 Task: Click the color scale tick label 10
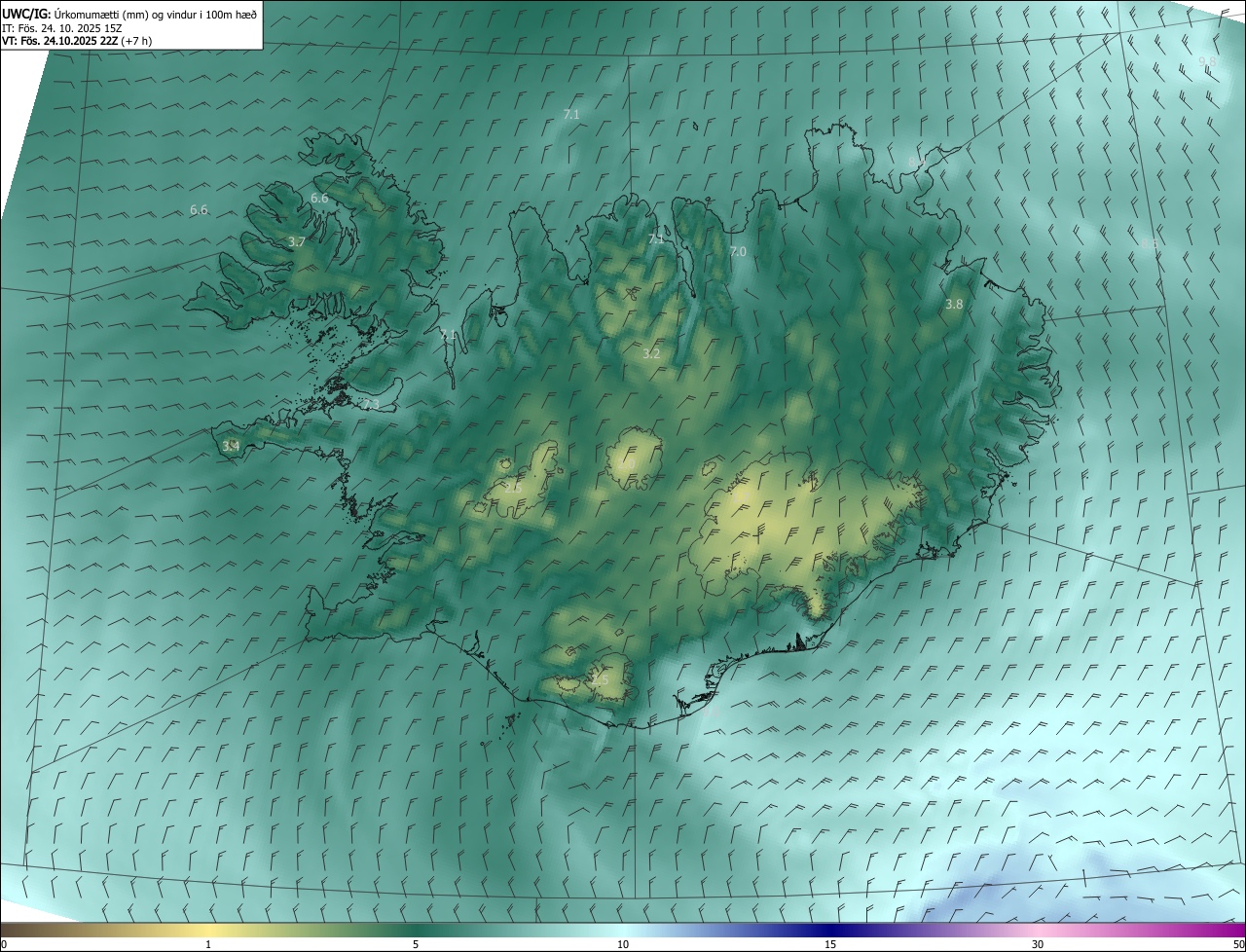(x=623, y=944)
